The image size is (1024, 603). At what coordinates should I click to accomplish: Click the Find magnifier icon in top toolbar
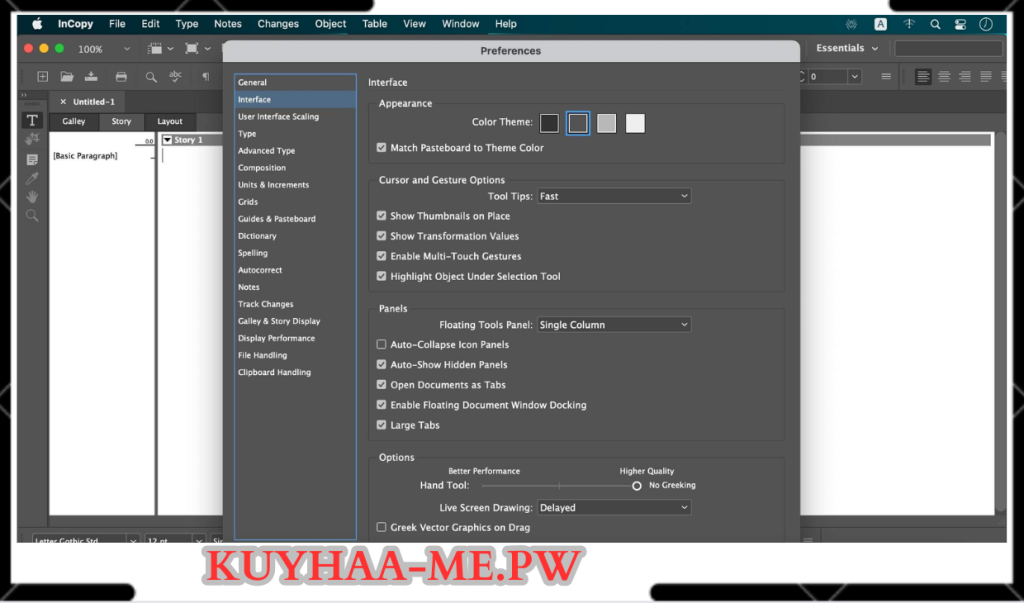point(151,77)
